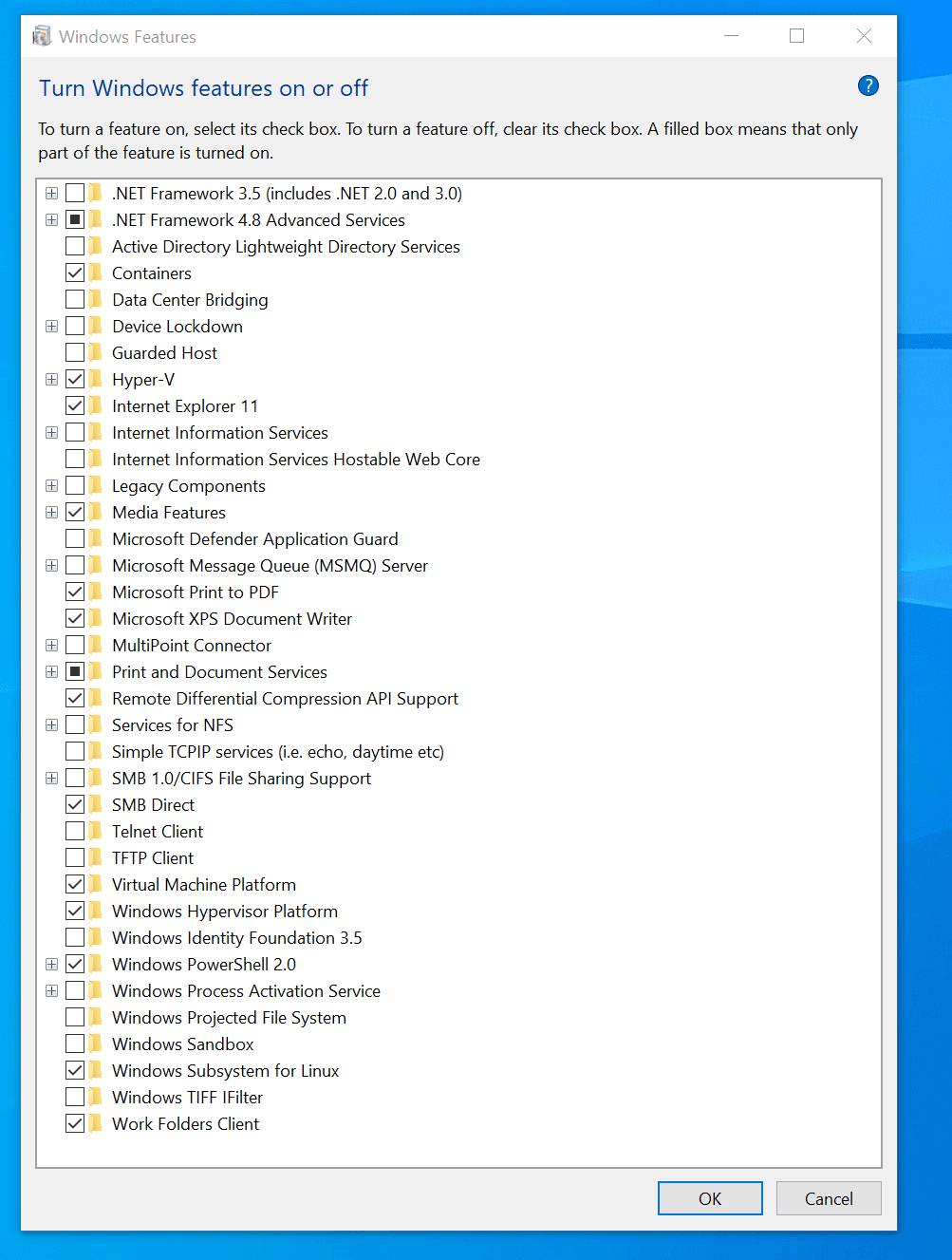Click folder icon next to Work Folders Client
952x1260 pixels.
pyautogui.click(x=96, y=1124)
